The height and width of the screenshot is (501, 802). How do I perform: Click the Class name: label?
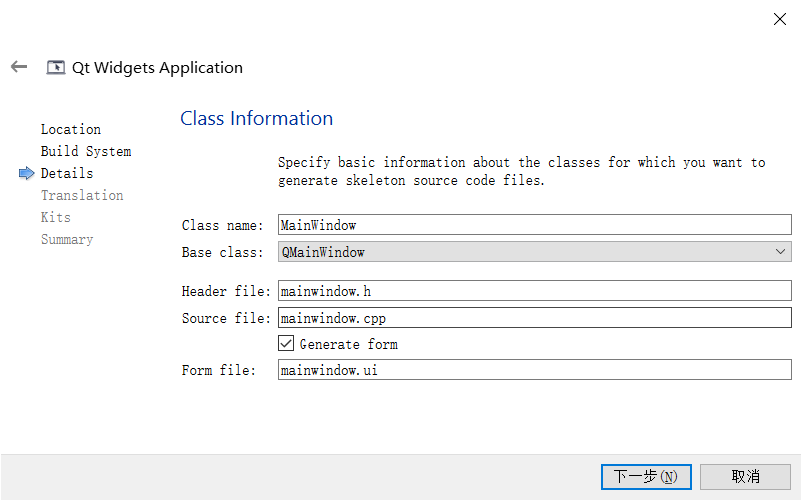coord(222,225)
